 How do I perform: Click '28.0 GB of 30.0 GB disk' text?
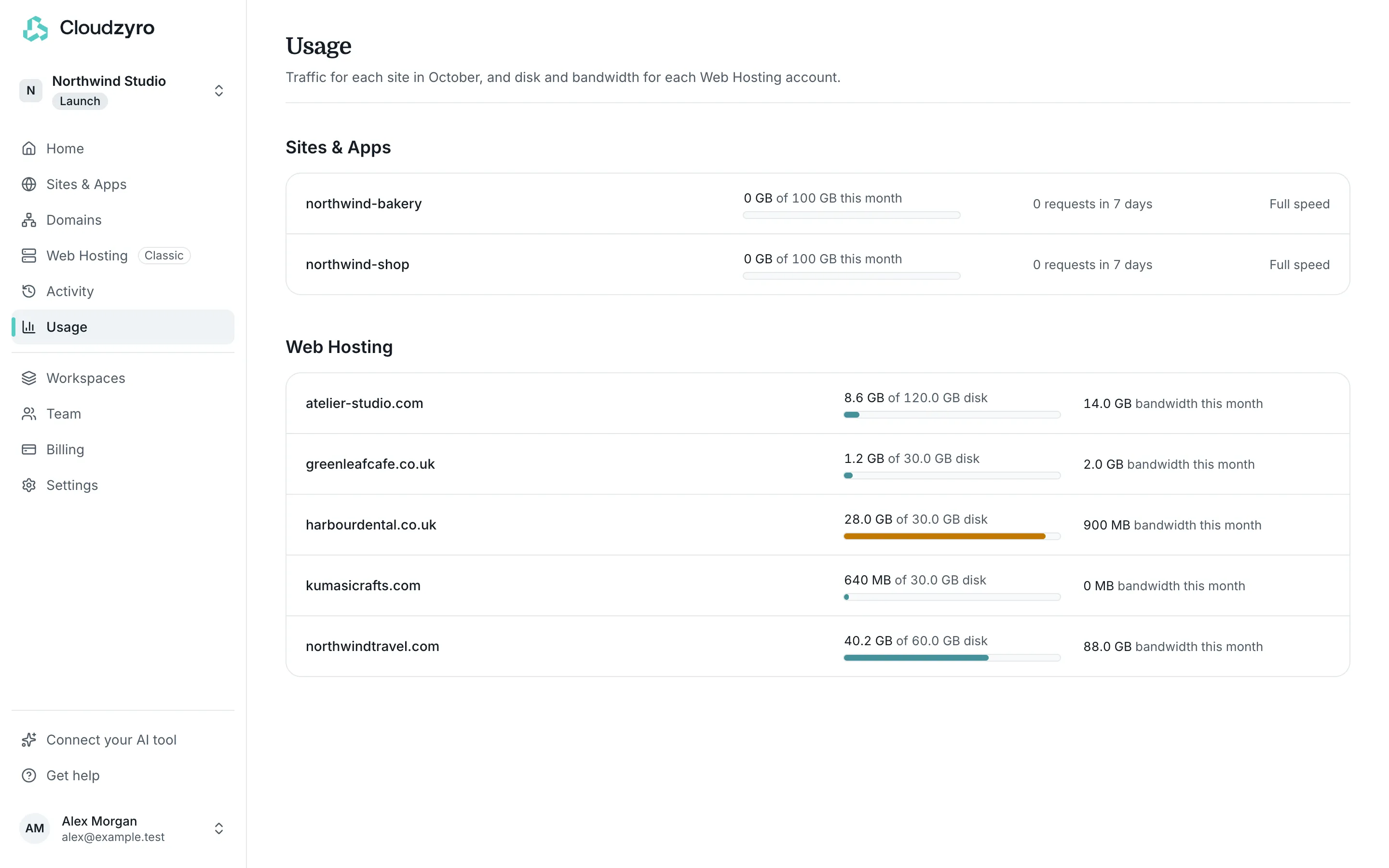[915, 519]
